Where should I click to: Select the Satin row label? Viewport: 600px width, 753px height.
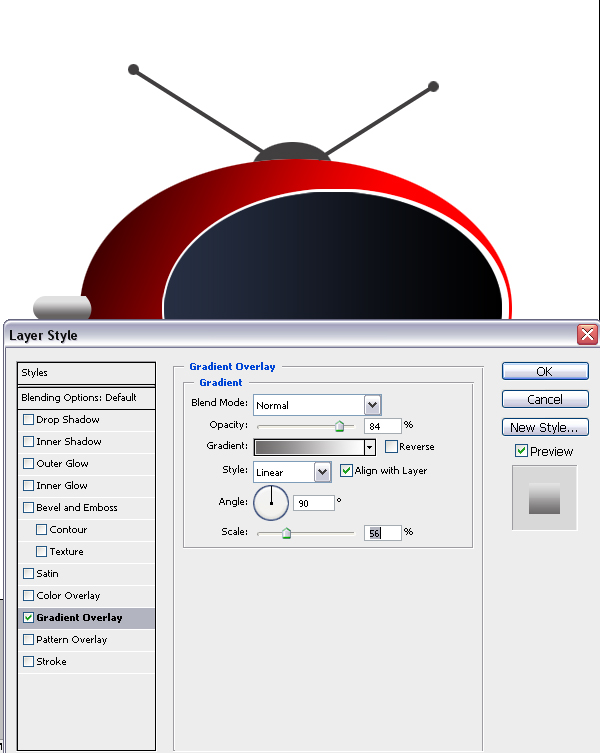pos(47,573)
